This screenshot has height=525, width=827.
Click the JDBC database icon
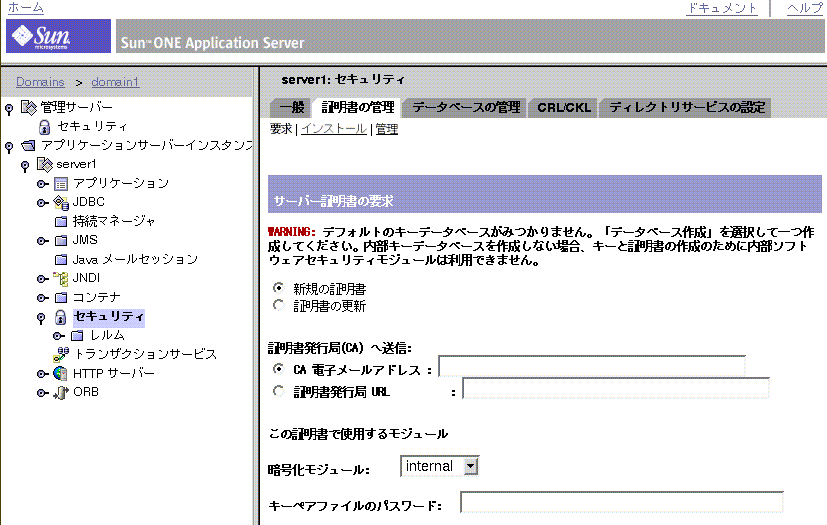61,202
